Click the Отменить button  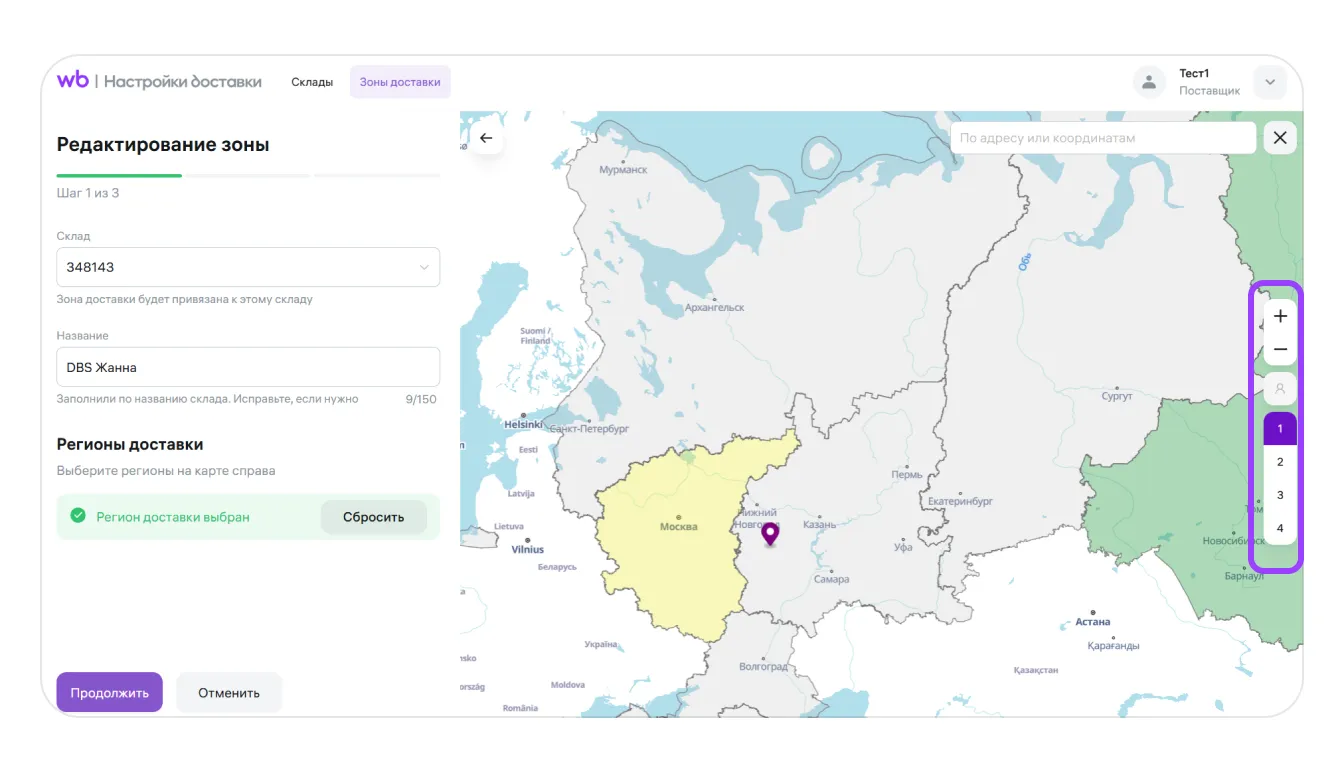[229, 692]
